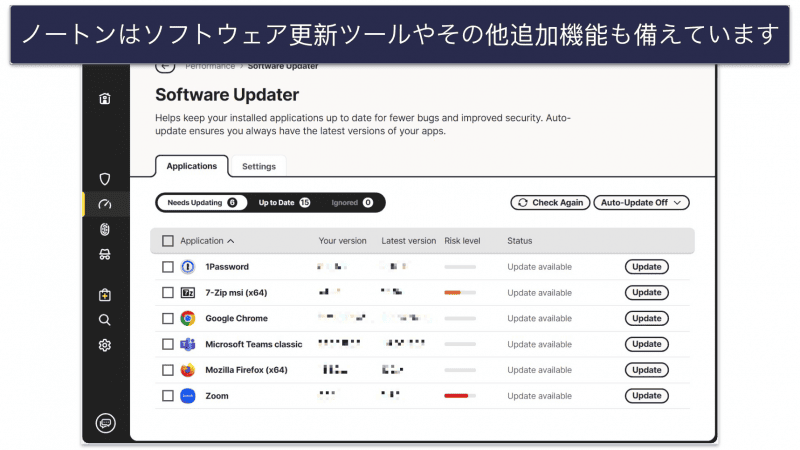Open the clipboard-plus icon in sidebar
The width and height of the screenshot is (800, 450).
pyautogui.click(x=105, y=295)
